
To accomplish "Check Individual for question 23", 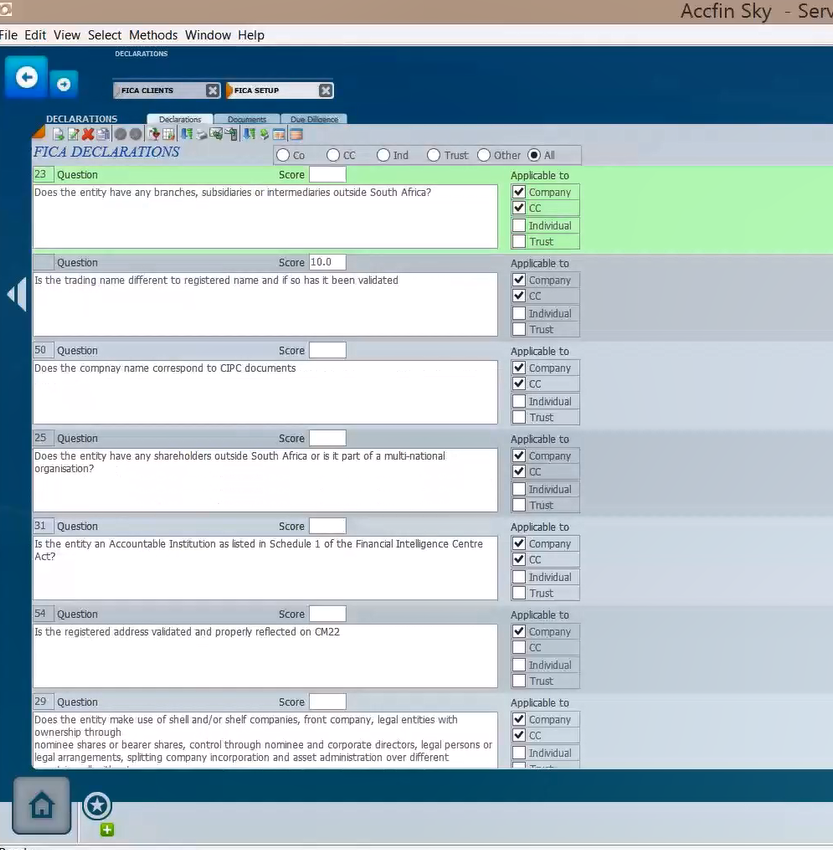I will coord(518,225).
